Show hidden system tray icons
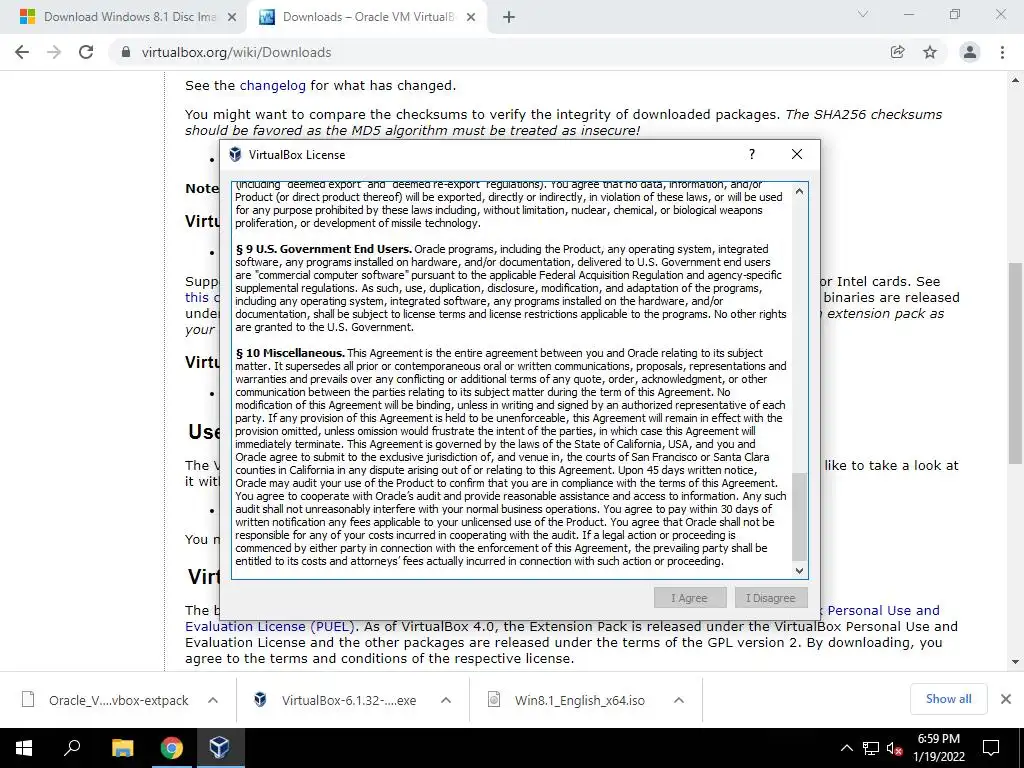Screen dimensions: 1024x768 point(846,748)
